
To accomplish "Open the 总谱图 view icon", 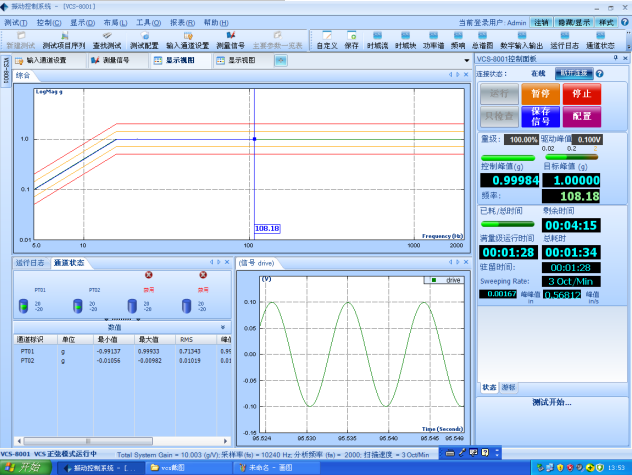I will [x=482, y=41].
